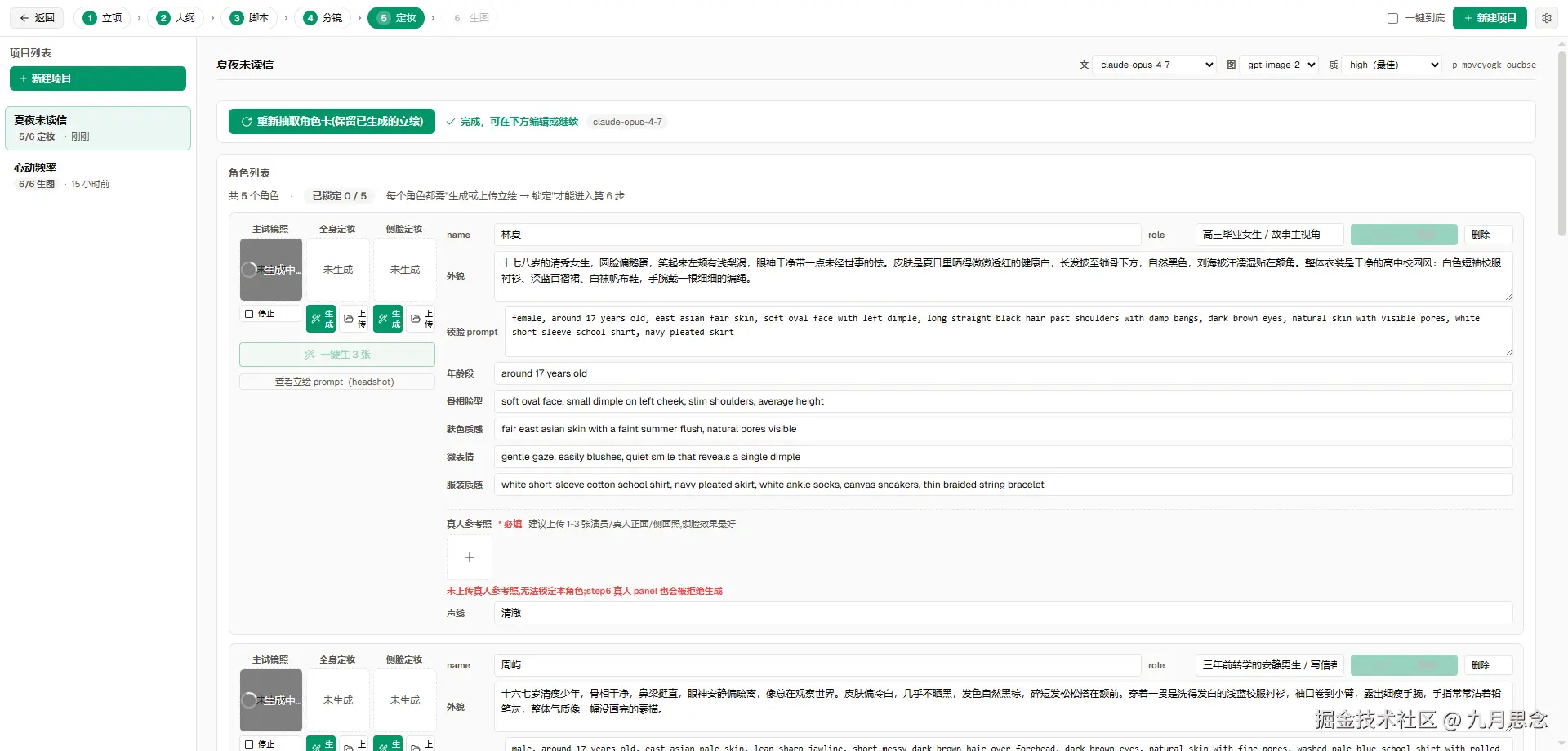
Task: Go to step 1 立项
Action: pyautogui.click(x=103, y=18)
